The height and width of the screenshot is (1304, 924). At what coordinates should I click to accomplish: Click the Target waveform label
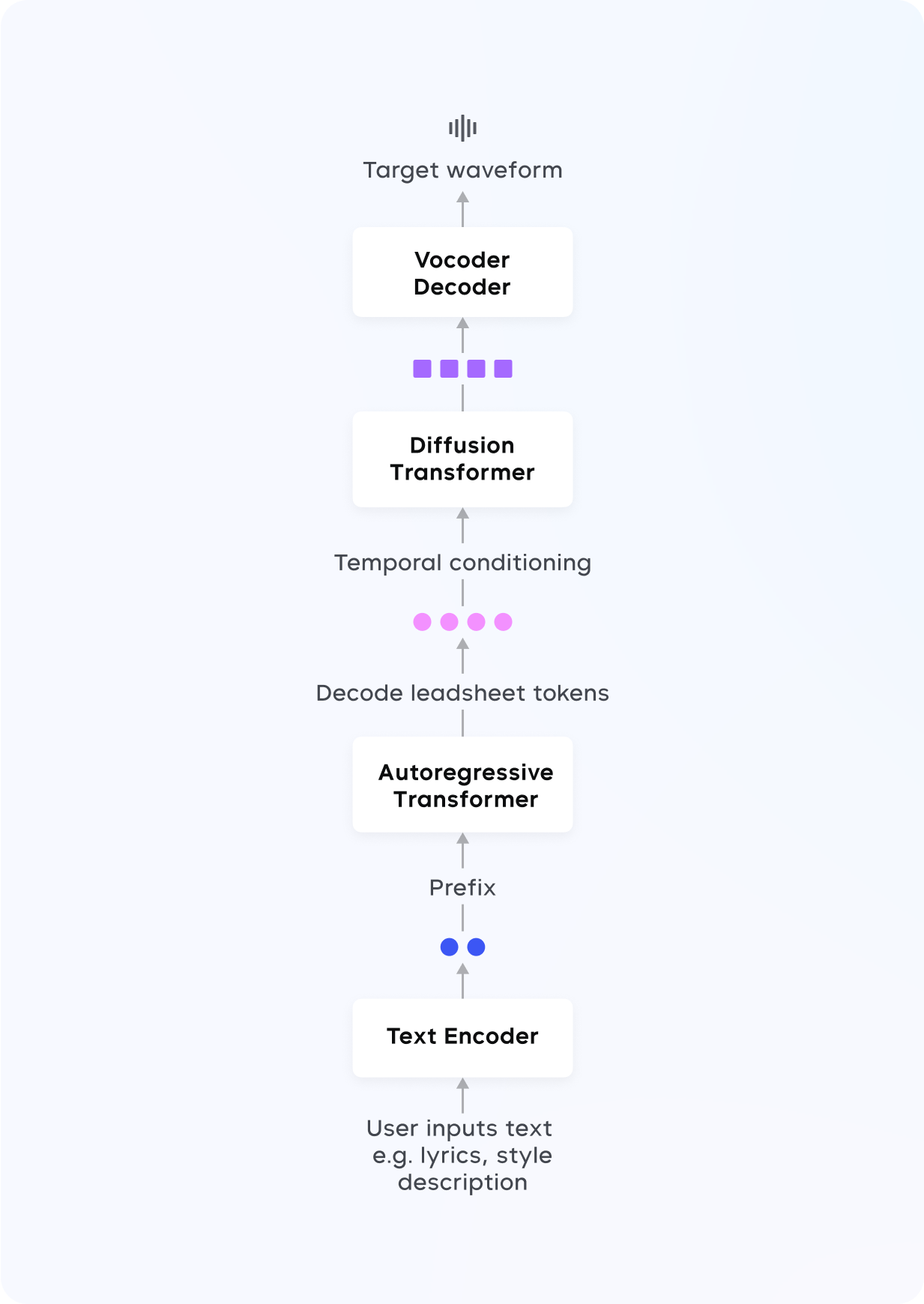(x=462, y=170)
